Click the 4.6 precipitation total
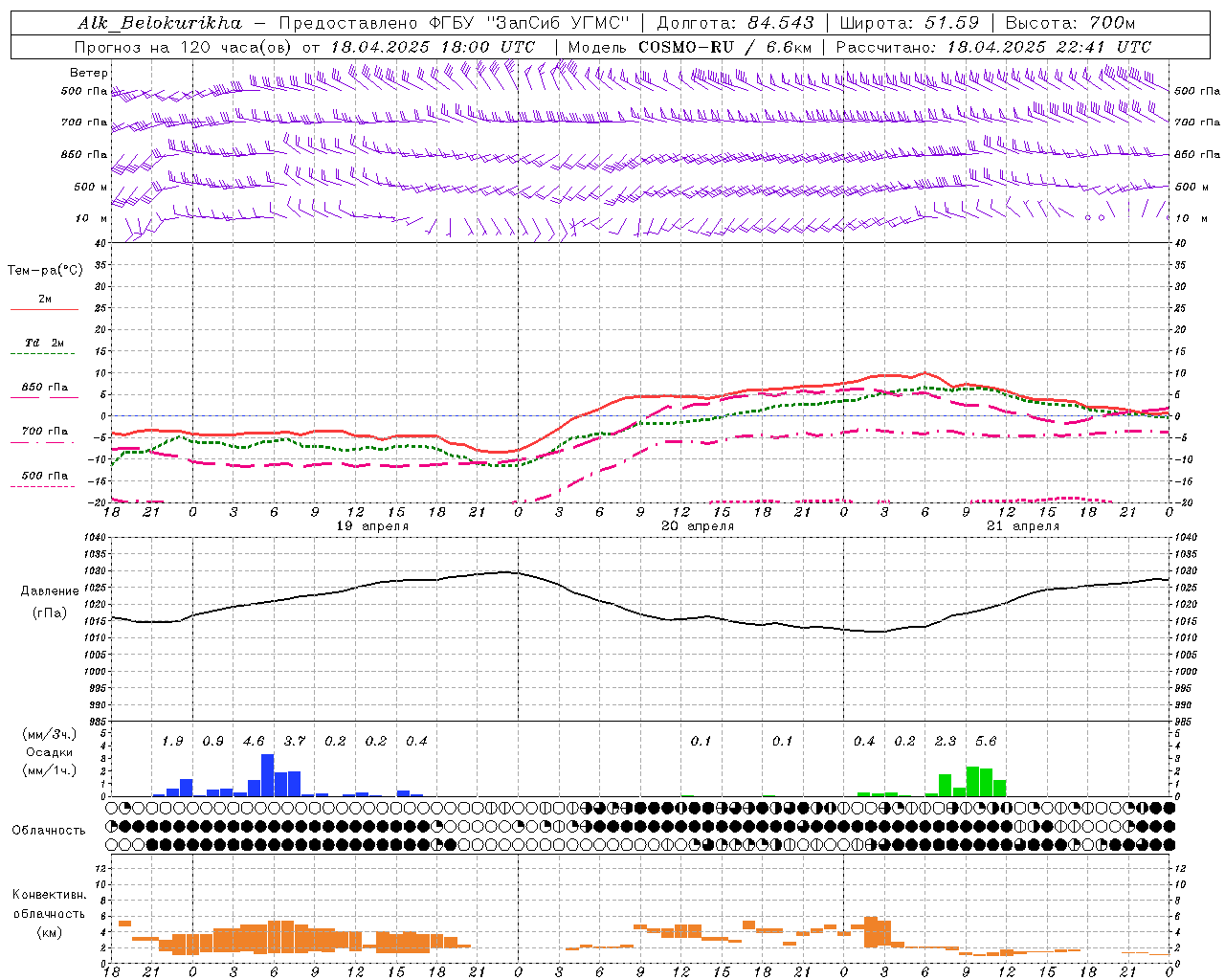This screenshot has height=980, width=1225. [254, 742]
